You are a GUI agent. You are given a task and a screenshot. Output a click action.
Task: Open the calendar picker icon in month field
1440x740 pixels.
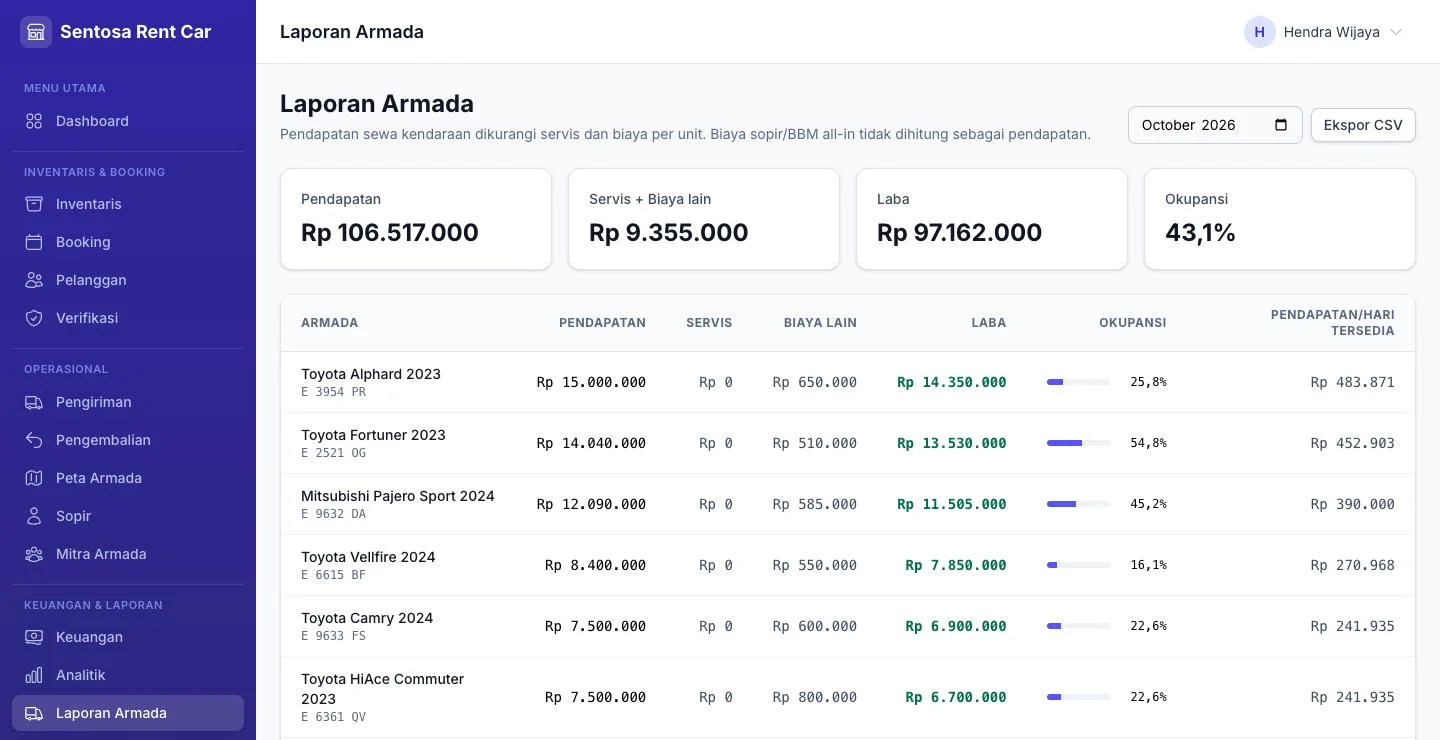pos(1281,125)
